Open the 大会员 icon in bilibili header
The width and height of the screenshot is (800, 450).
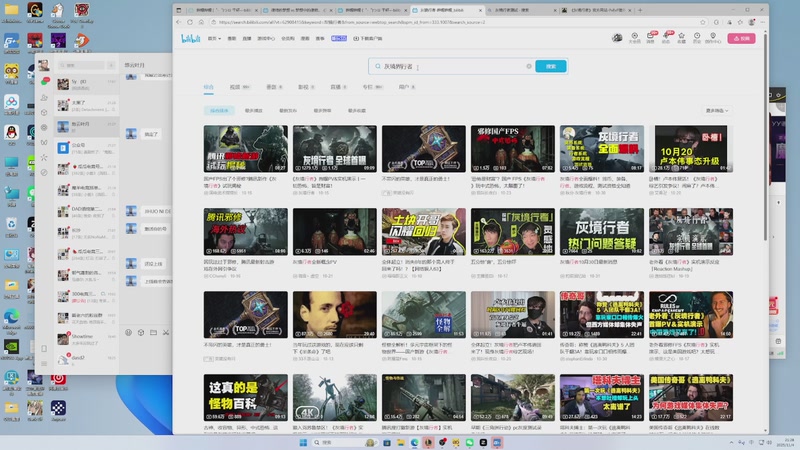click(x=634, y=38)
